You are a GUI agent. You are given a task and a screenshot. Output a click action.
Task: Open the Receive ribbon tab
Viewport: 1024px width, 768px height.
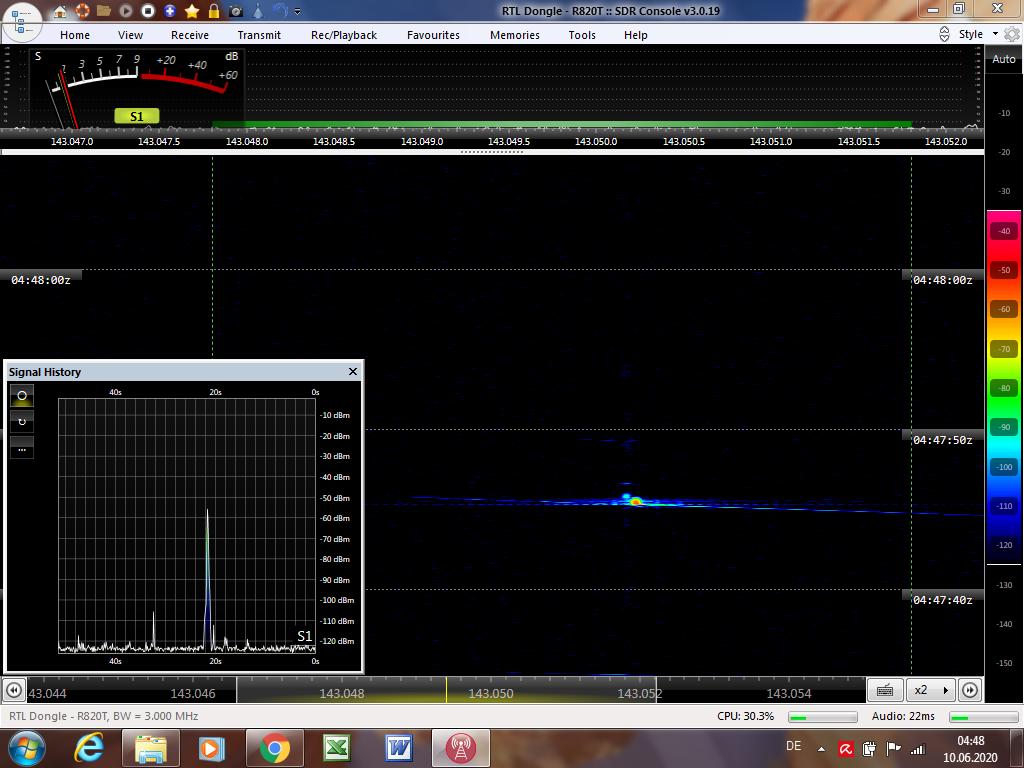(190, 35)
